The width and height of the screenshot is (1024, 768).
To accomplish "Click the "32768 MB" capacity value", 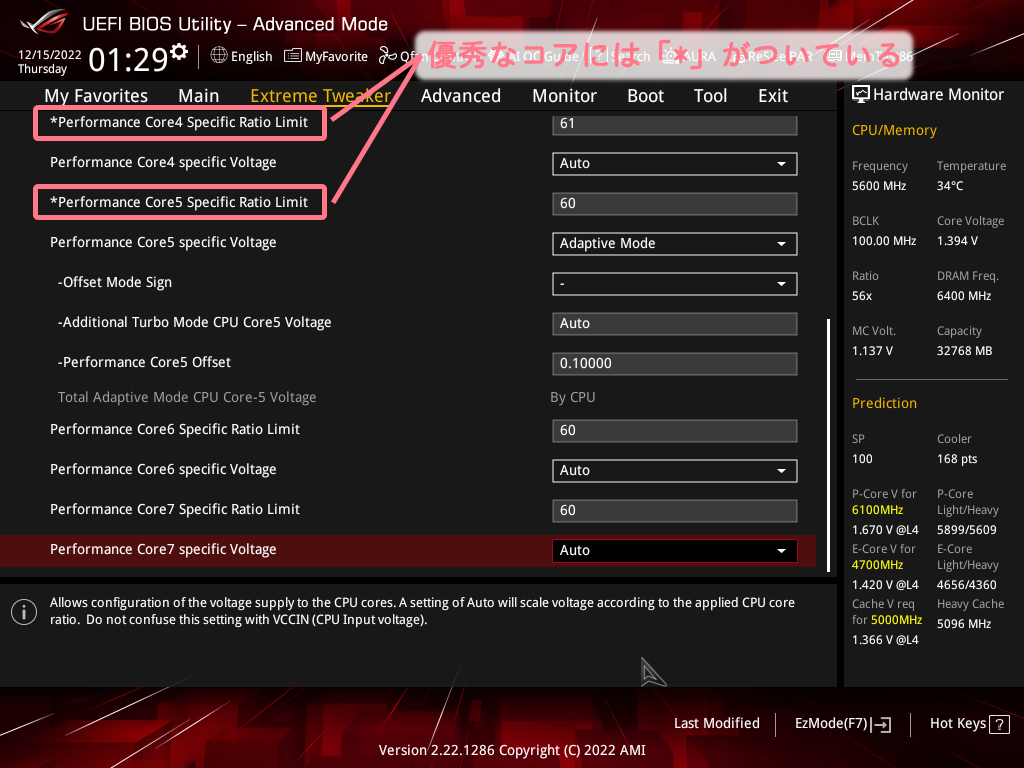I will click(964, 351).
